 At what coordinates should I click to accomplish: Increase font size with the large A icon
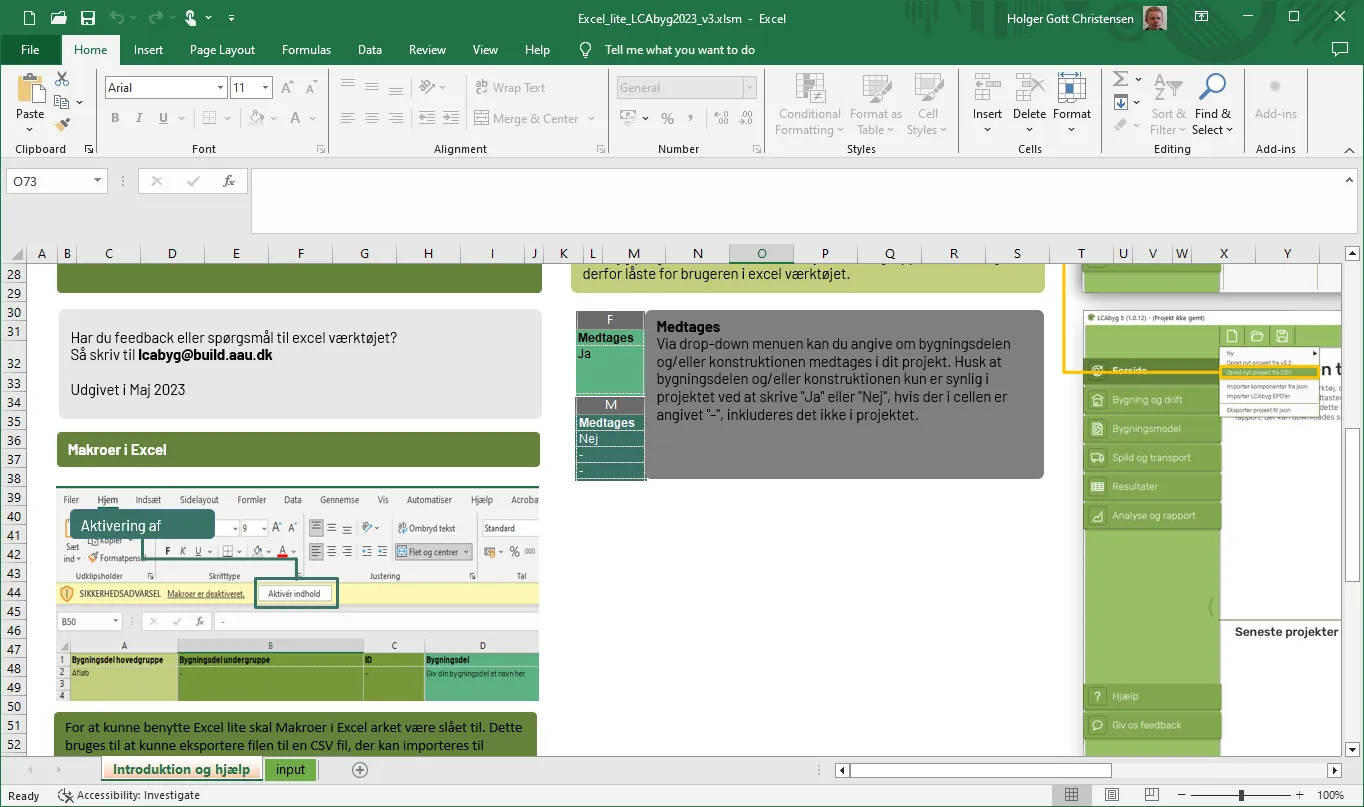[x=287, y=88]
